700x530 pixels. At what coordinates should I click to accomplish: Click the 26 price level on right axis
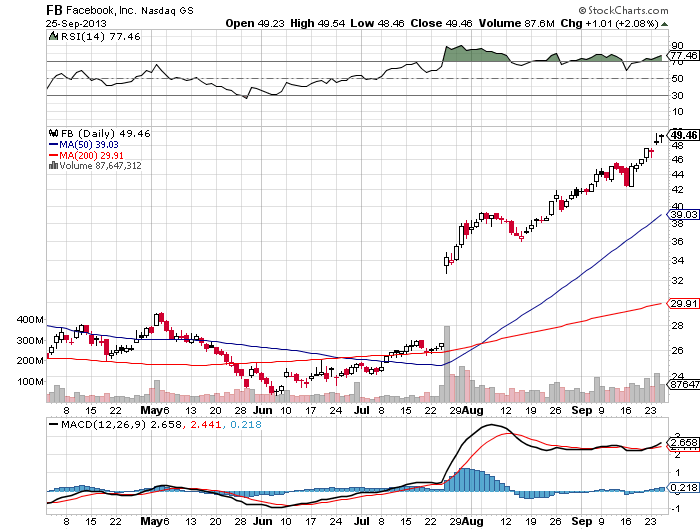coord(678,351)
